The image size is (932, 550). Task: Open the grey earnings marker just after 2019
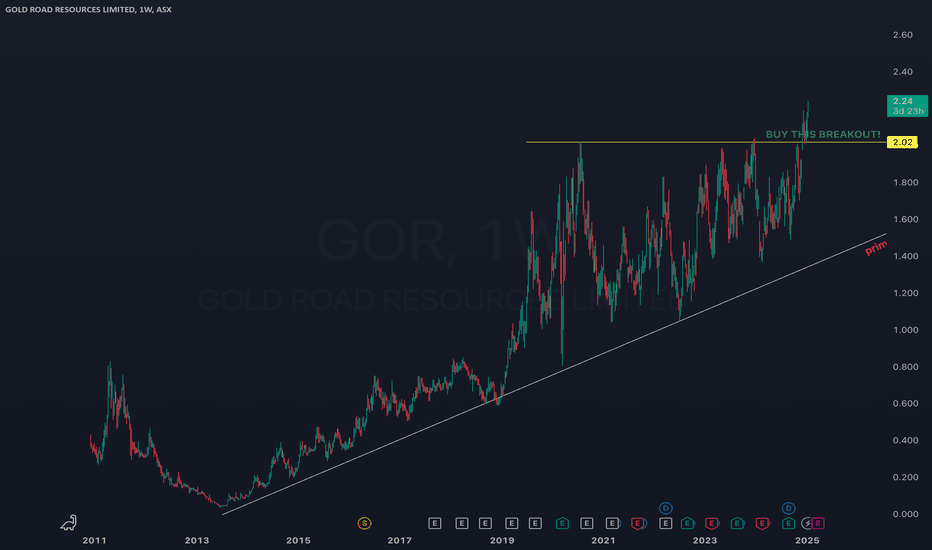pos(511,523)
